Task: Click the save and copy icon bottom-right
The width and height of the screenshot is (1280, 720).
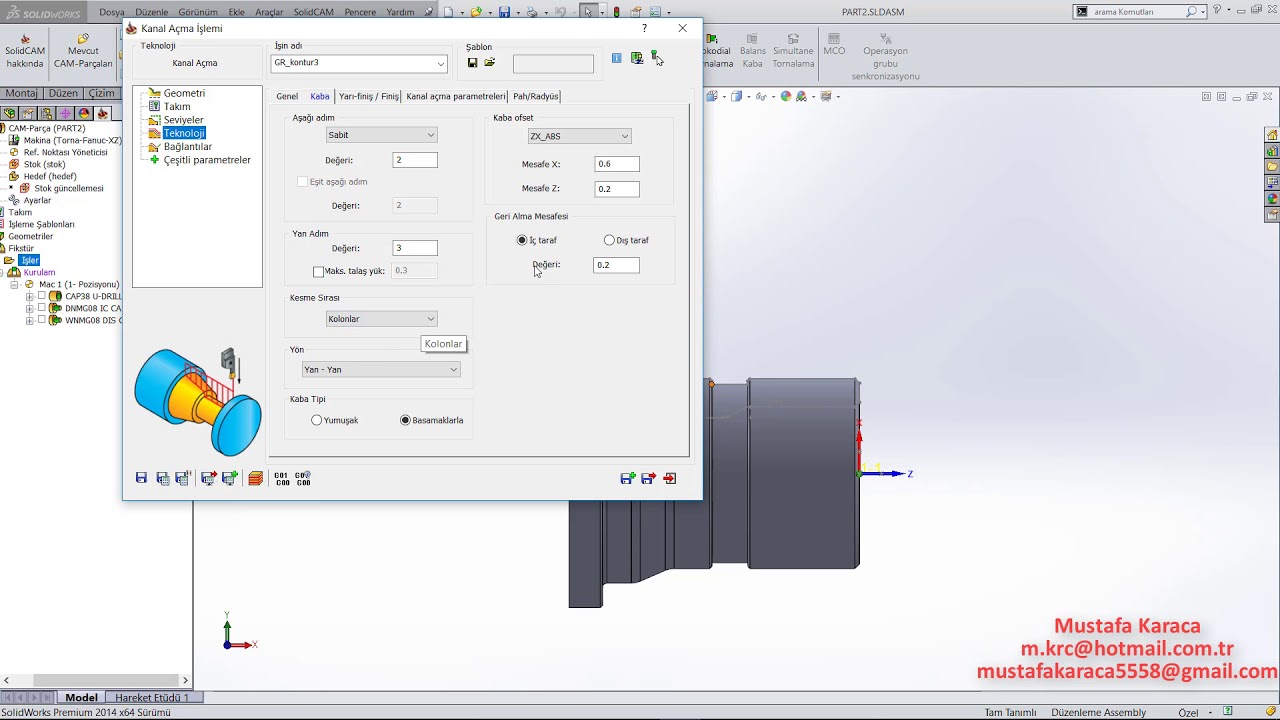Action: point(627,479)
